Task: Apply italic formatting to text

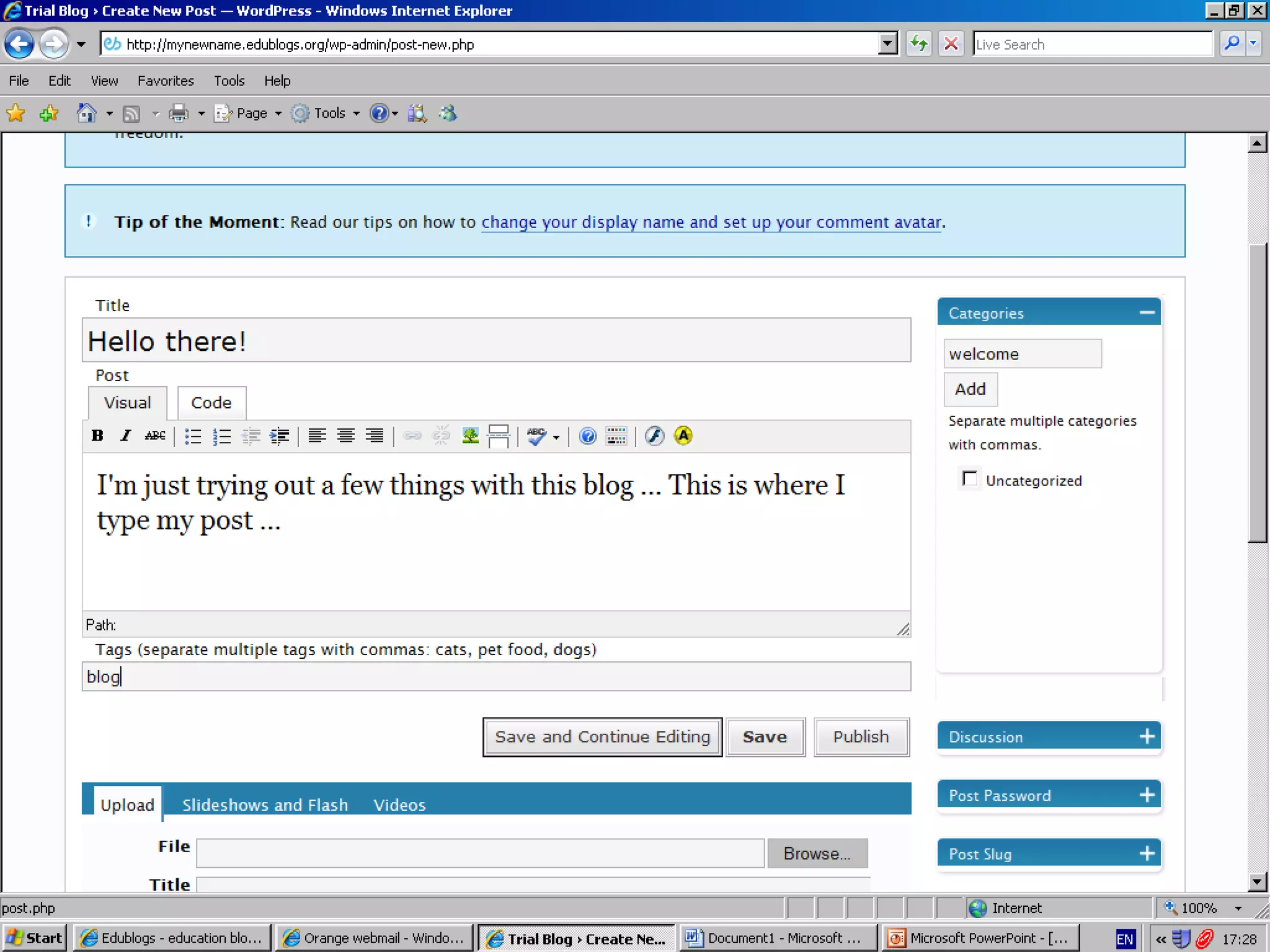Action: pyautogui.click(x=126, y=436)
